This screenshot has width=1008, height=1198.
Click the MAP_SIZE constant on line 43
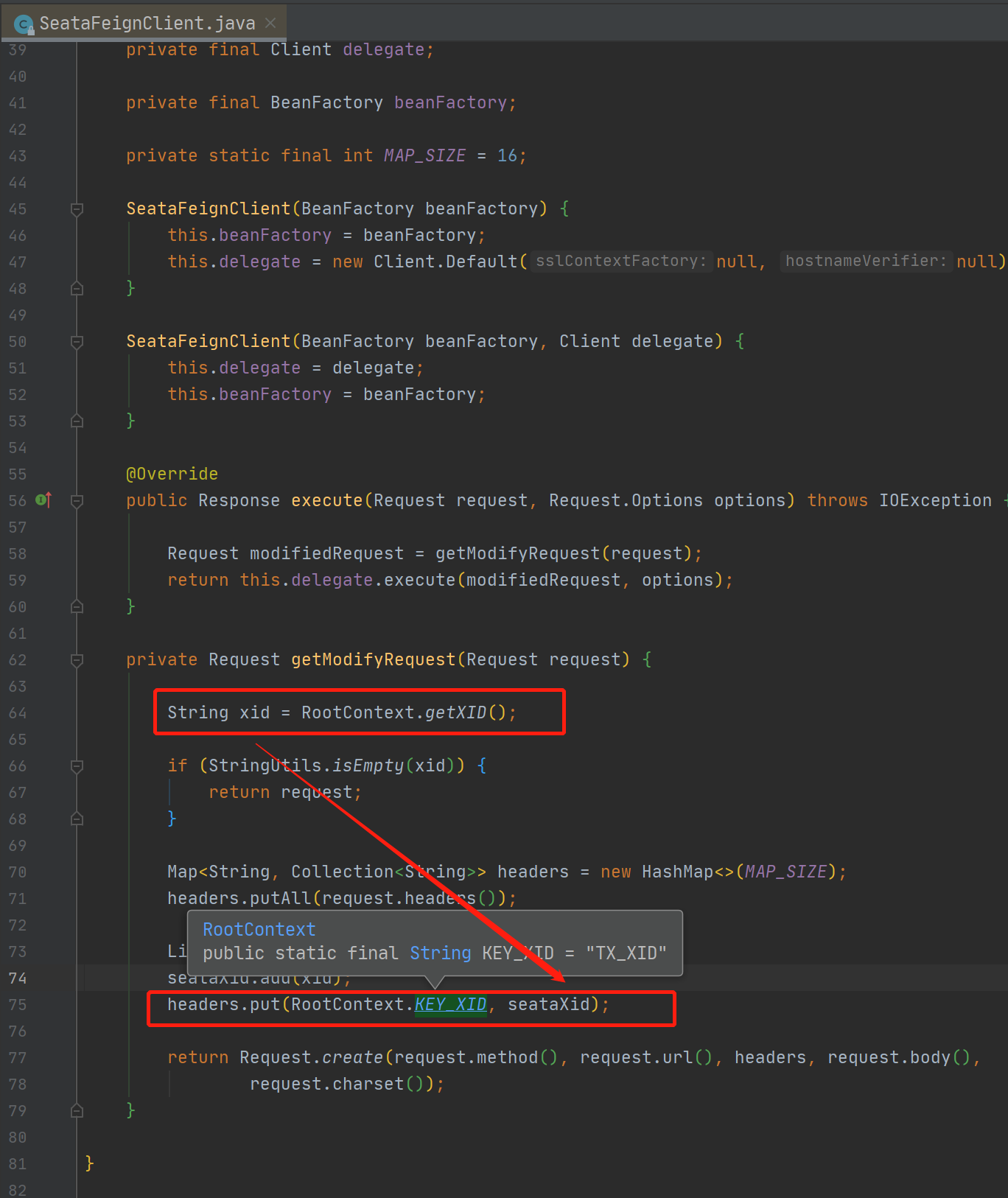(424, 155)
